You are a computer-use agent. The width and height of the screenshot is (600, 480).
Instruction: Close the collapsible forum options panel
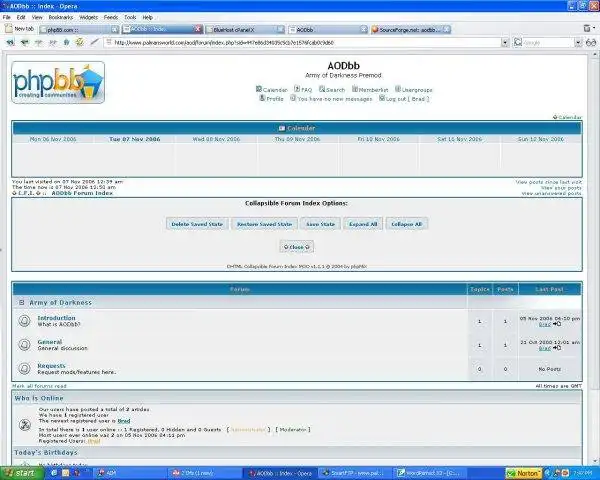coord(297,247)
